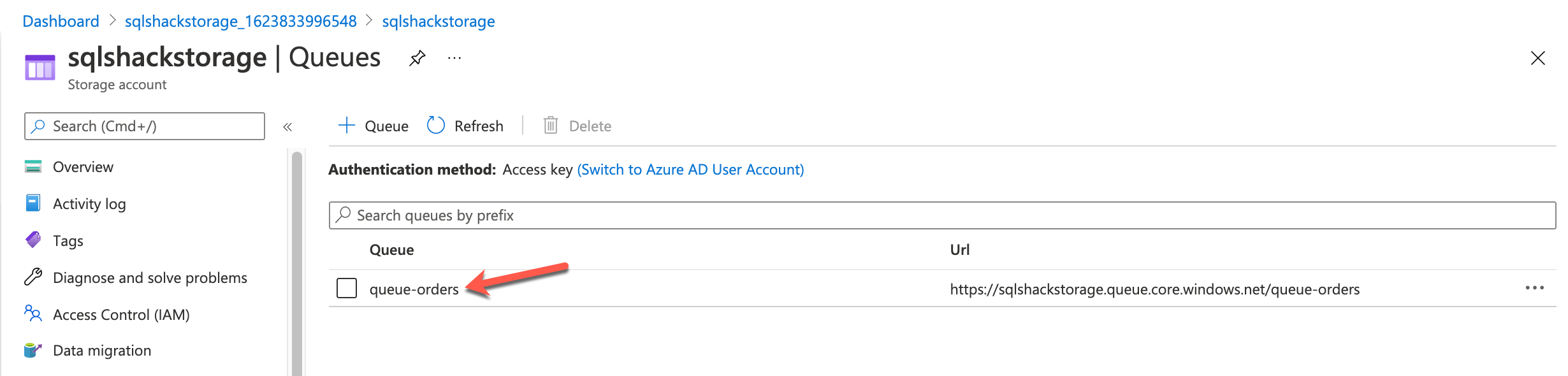This screenshot has width=1568, height=376.
Task: Open the queue-orders row context menu
Action: click(1534, 289)
